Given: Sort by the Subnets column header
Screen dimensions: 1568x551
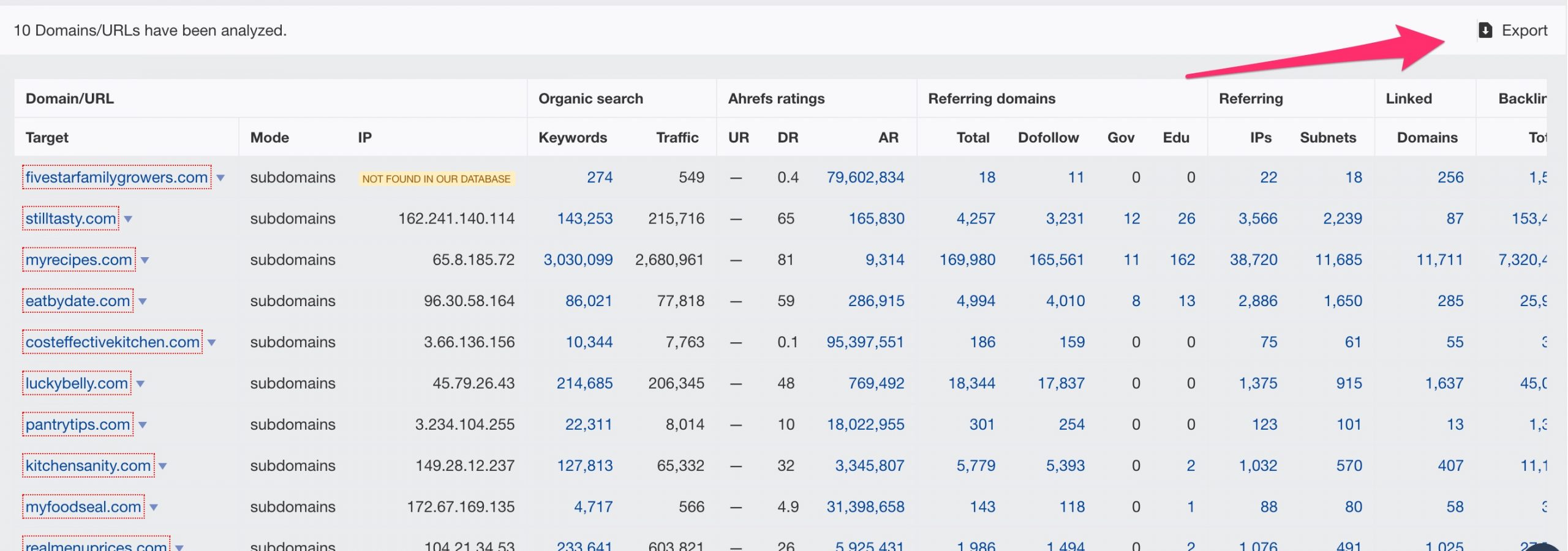Looking at the screenshot, I should coord(1328,137).
